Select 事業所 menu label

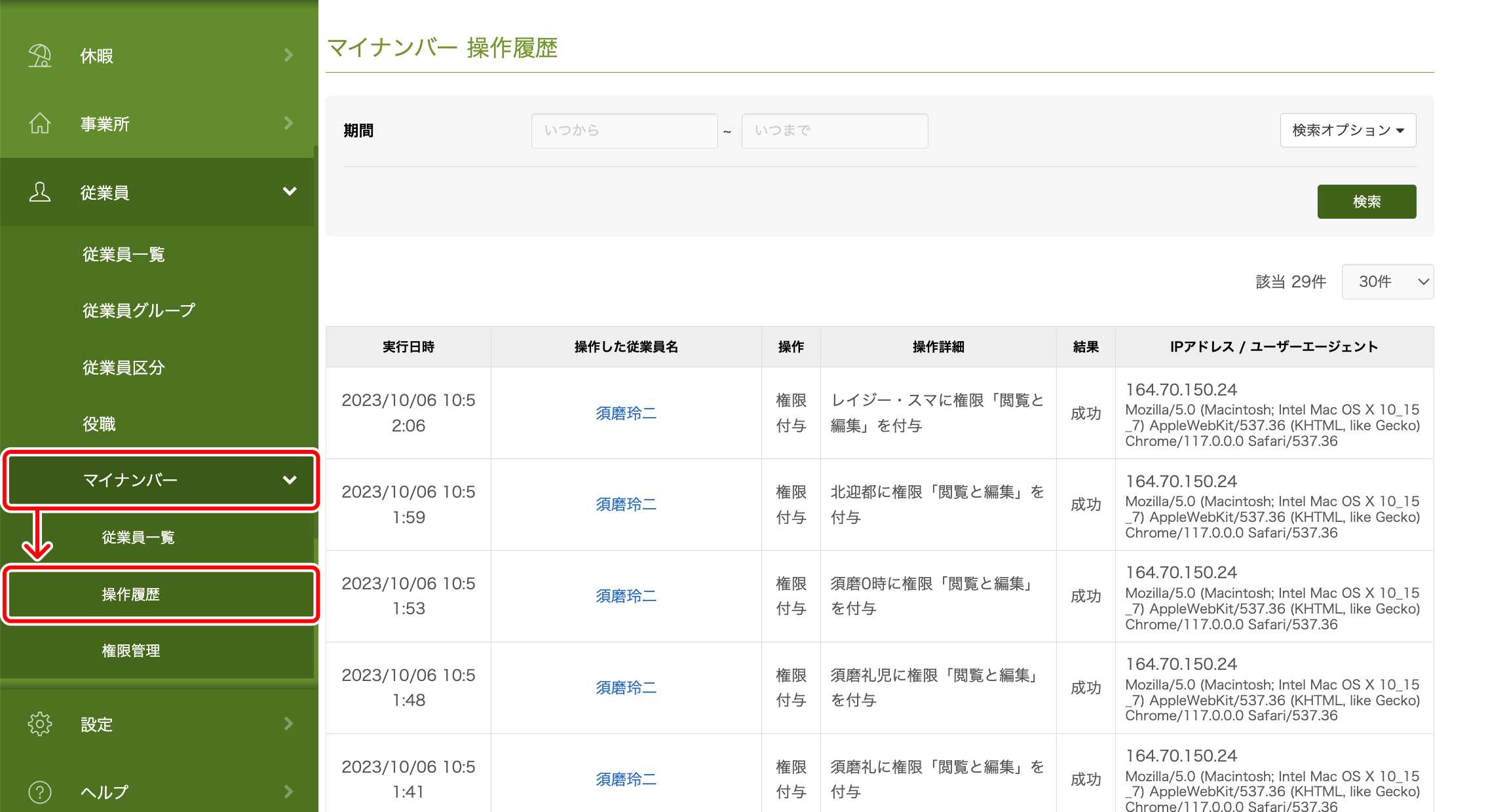(x=105, y=123)
